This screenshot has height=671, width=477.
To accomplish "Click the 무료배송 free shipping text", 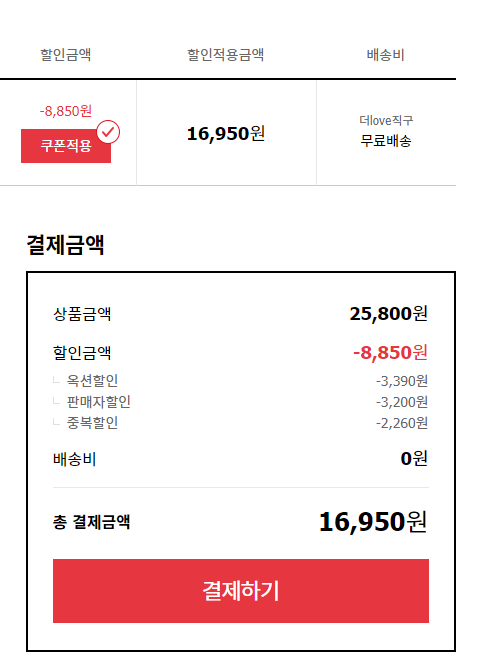I will coord(386,141).
